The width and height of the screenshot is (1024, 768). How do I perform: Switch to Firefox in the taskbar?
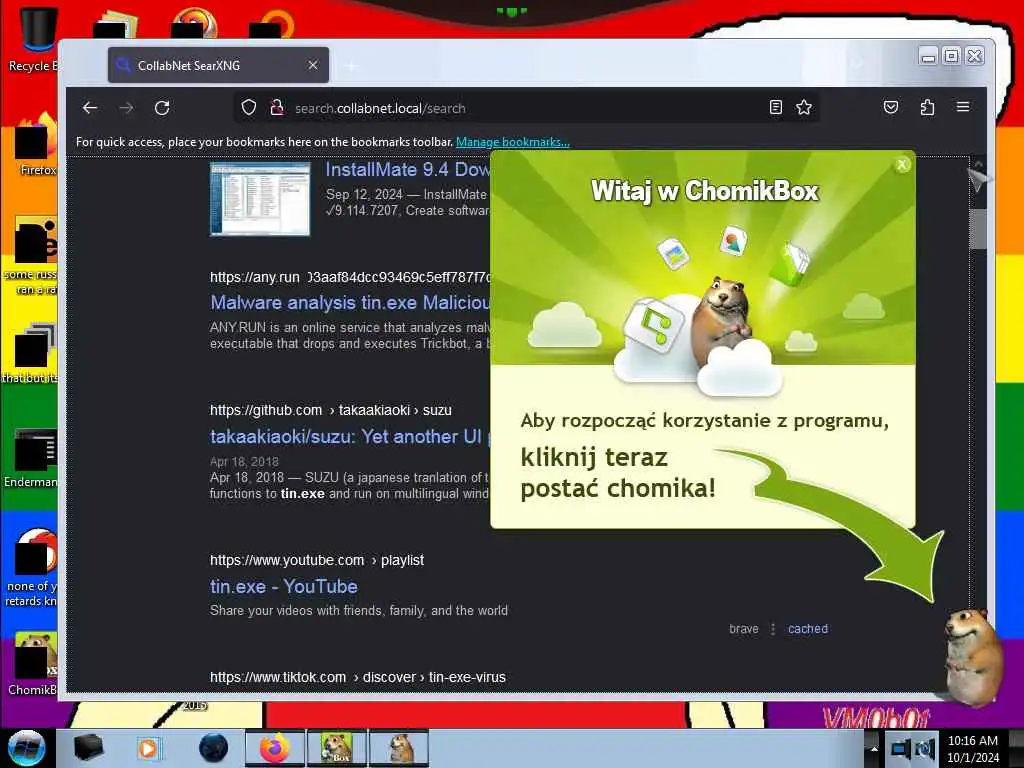tap(275, 748)
